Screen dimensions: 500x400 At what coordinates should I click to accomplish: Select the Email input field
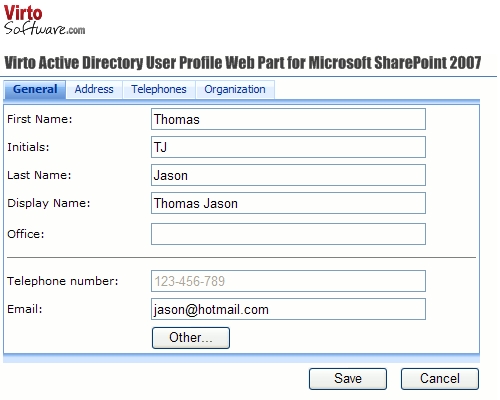(x=288, y=309)
